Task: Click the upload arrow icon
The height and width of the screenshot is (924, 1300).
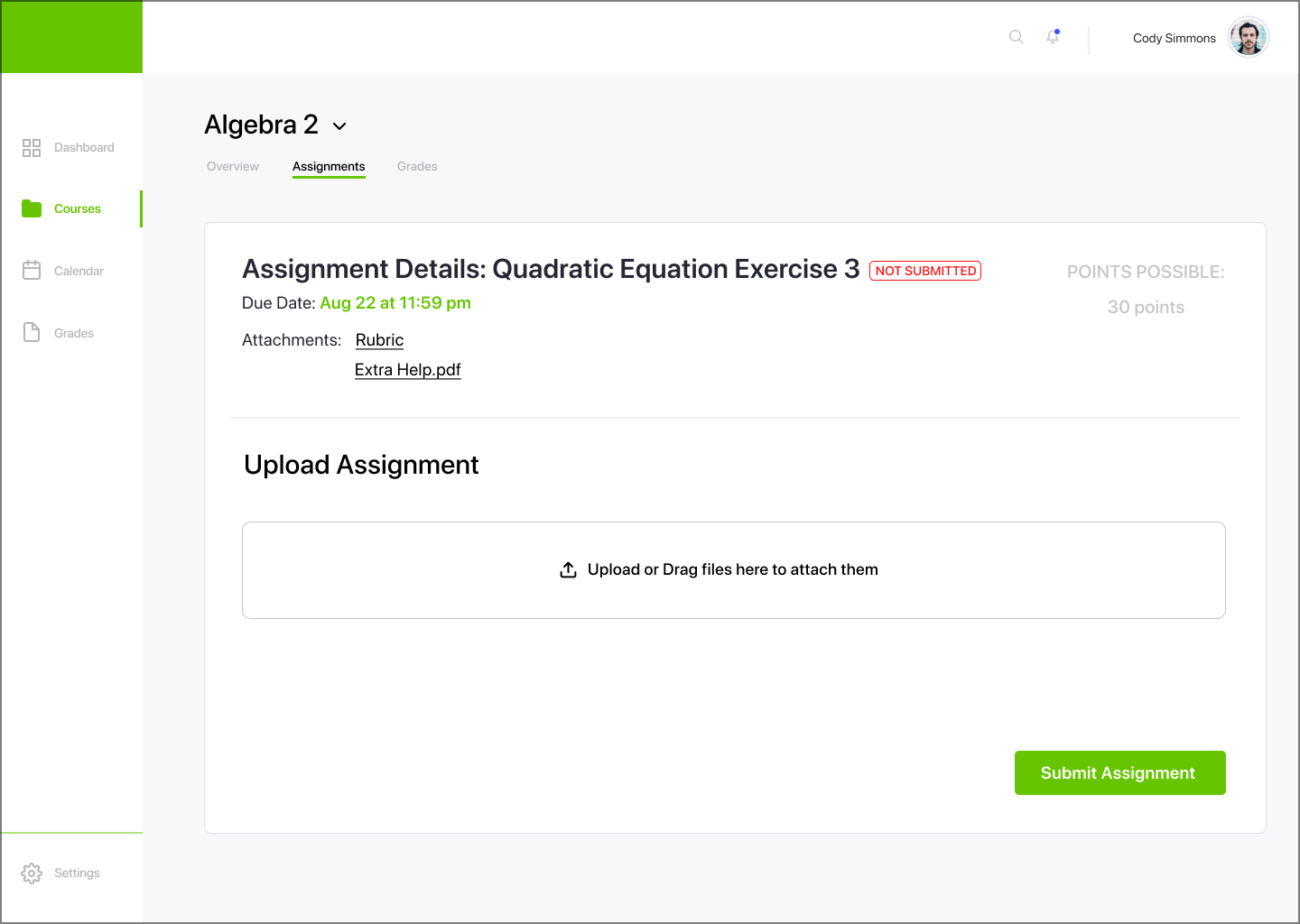Action: pos(568,570)
